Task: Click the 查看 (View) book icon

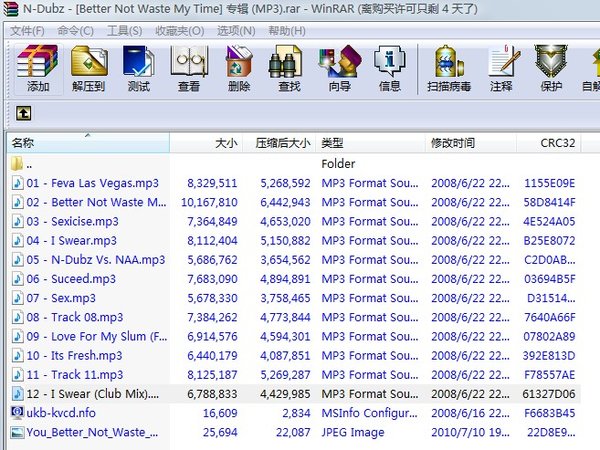Action: point(189,61)
